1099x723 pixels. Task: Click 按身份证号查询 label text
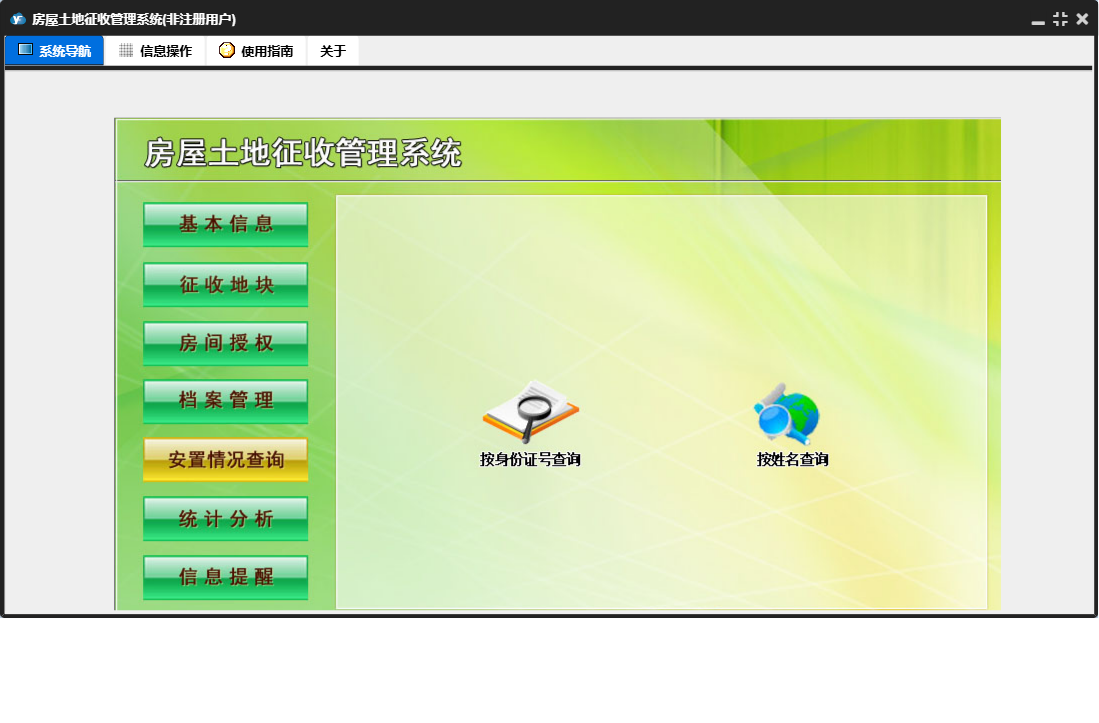point(530,460)
